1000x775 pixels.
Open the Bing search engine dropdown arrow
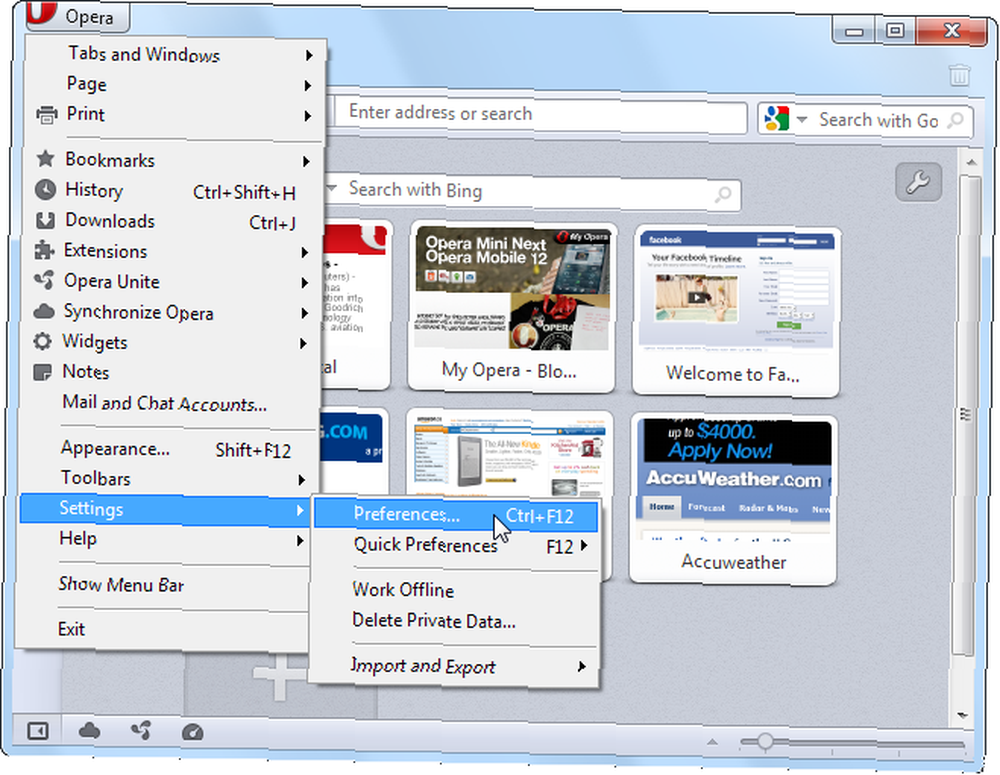click(x=332, y=188)
